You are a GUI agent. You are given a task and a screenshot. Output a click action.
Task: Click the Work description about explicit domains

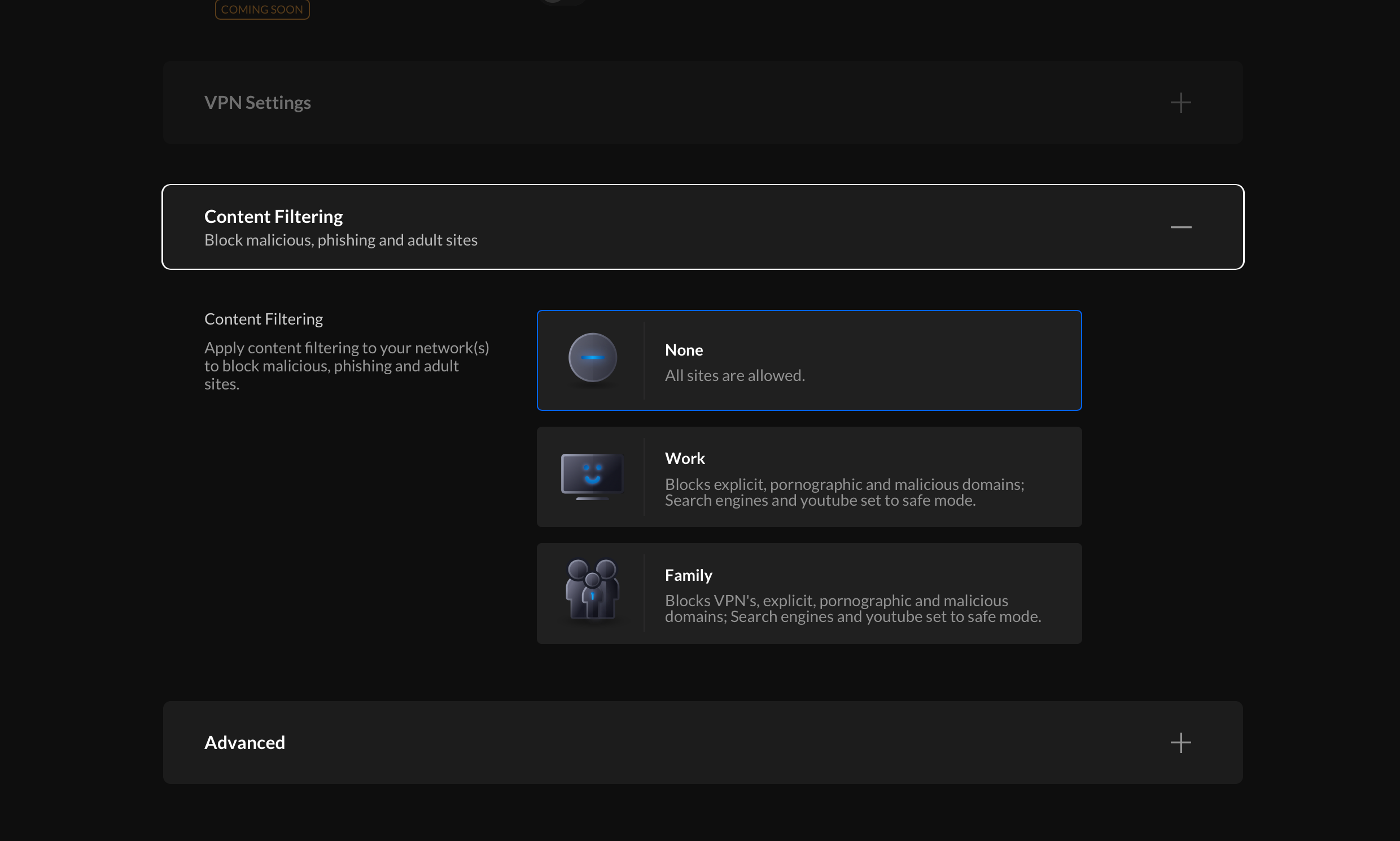pos(844,492)
